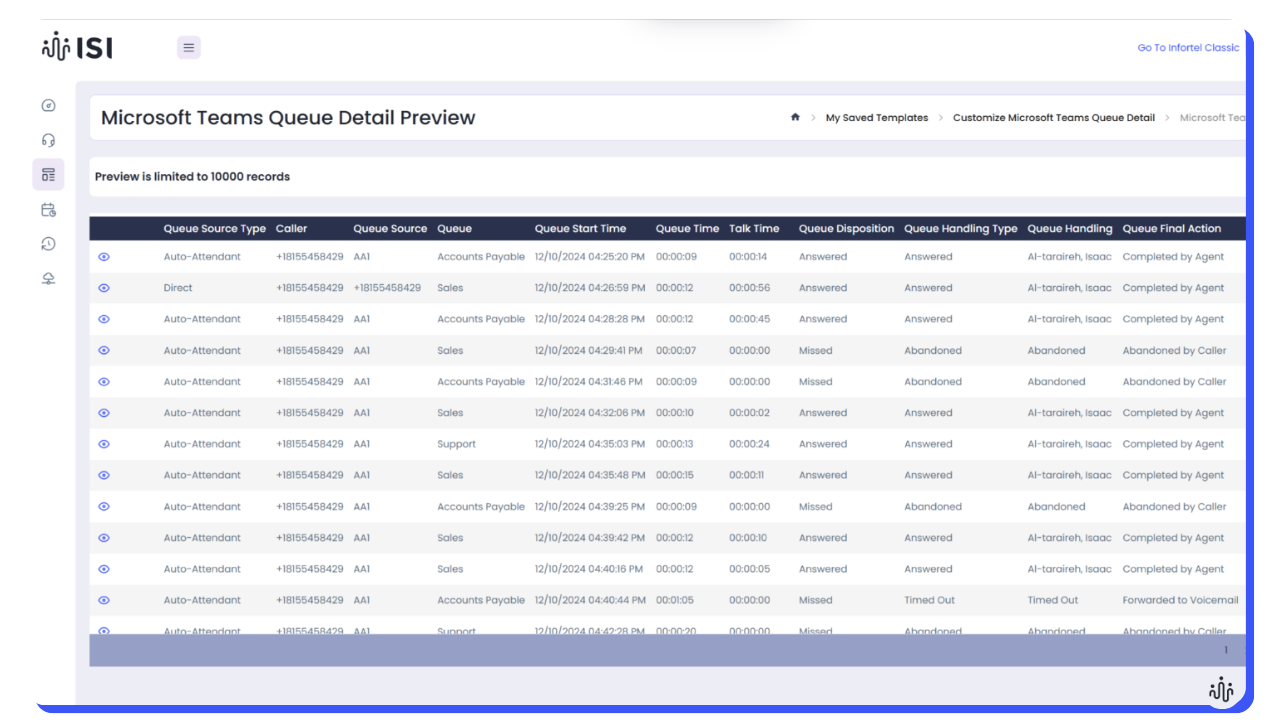
Task: Click the Queue Source Type column header
Action: (x=215, y=229)
